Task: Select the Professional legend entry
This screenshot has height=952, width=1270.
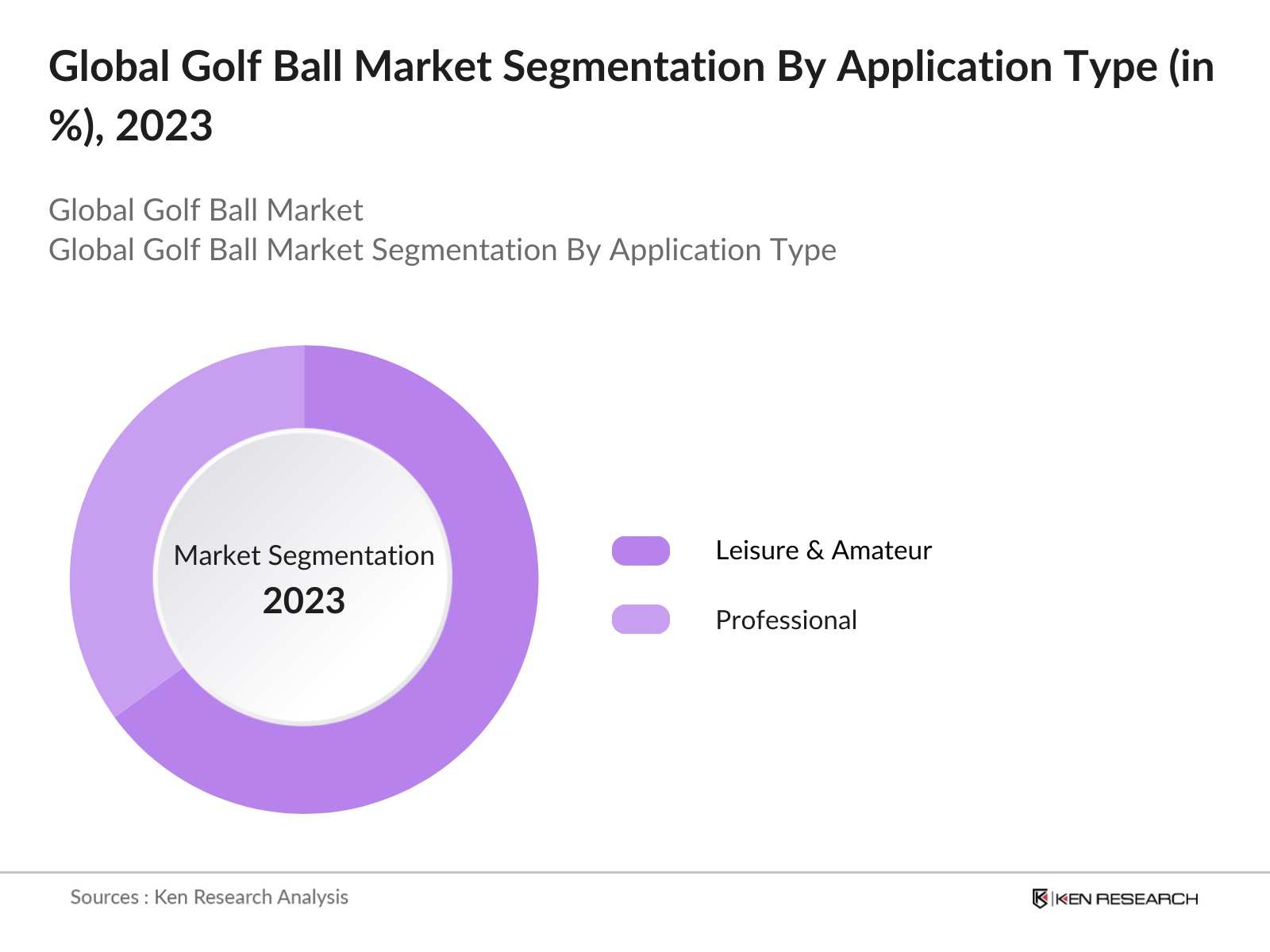Action: pyautogui.click(x=787, y=620)
